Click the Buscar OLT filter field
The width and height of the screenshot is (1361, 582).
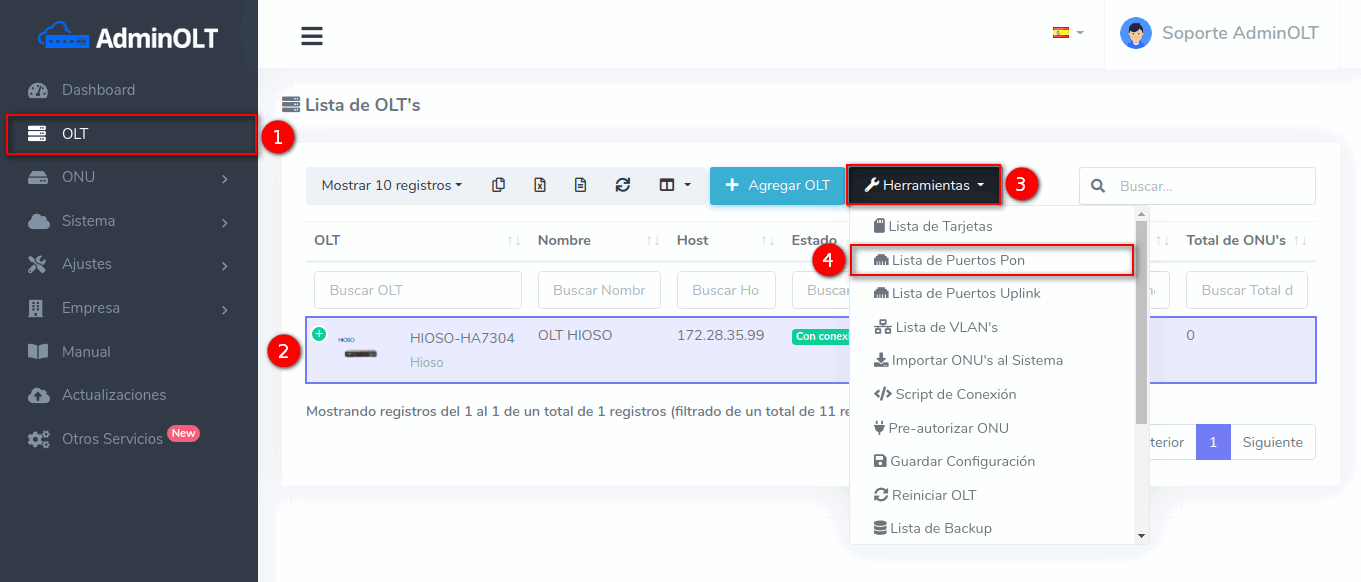(417, 290)
